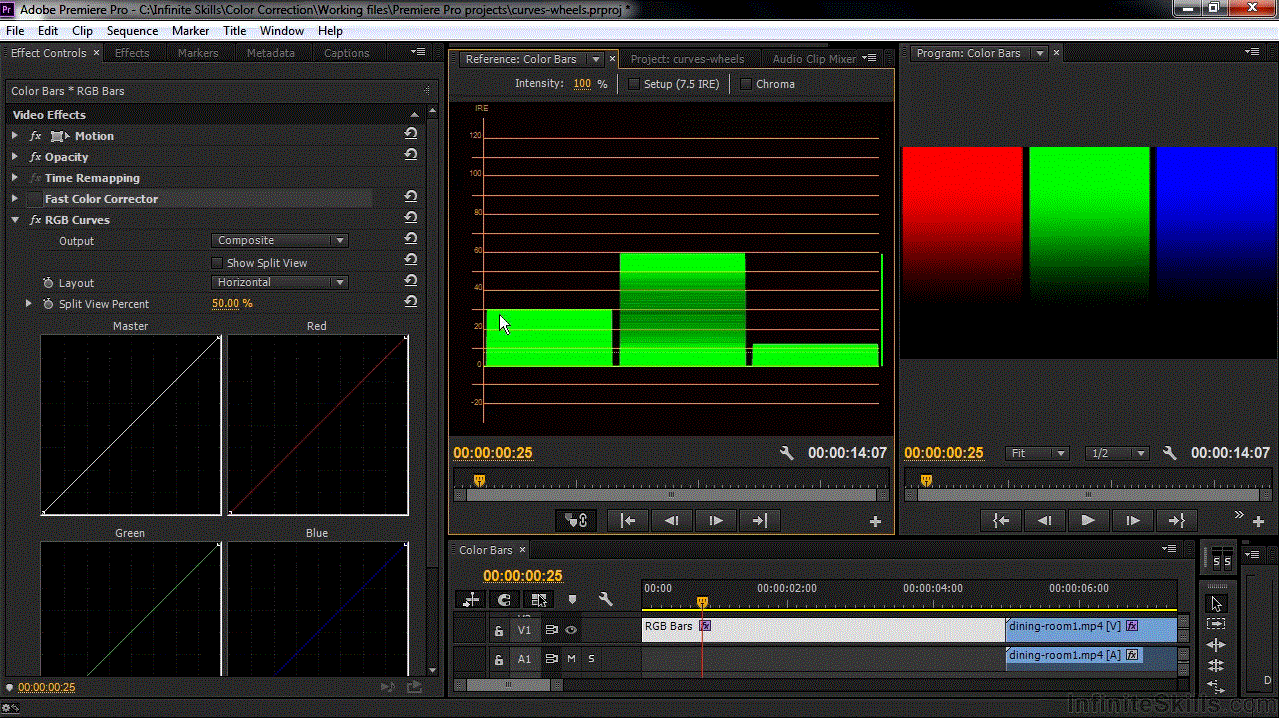
Task: Switch to the Effects tab
Action: (132, 53)
